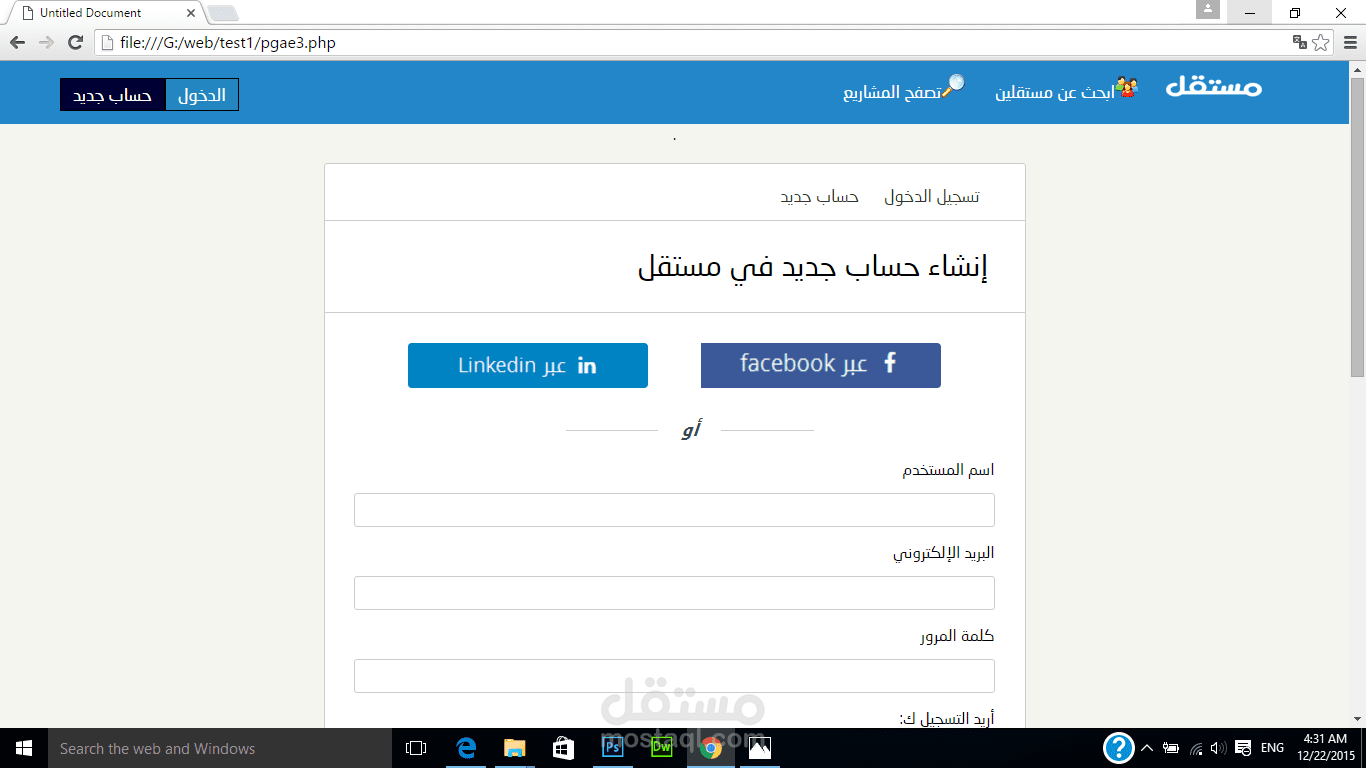Open Task View from the taskbar
This screenshot has width=1366, height=768.
pos(416,748)
